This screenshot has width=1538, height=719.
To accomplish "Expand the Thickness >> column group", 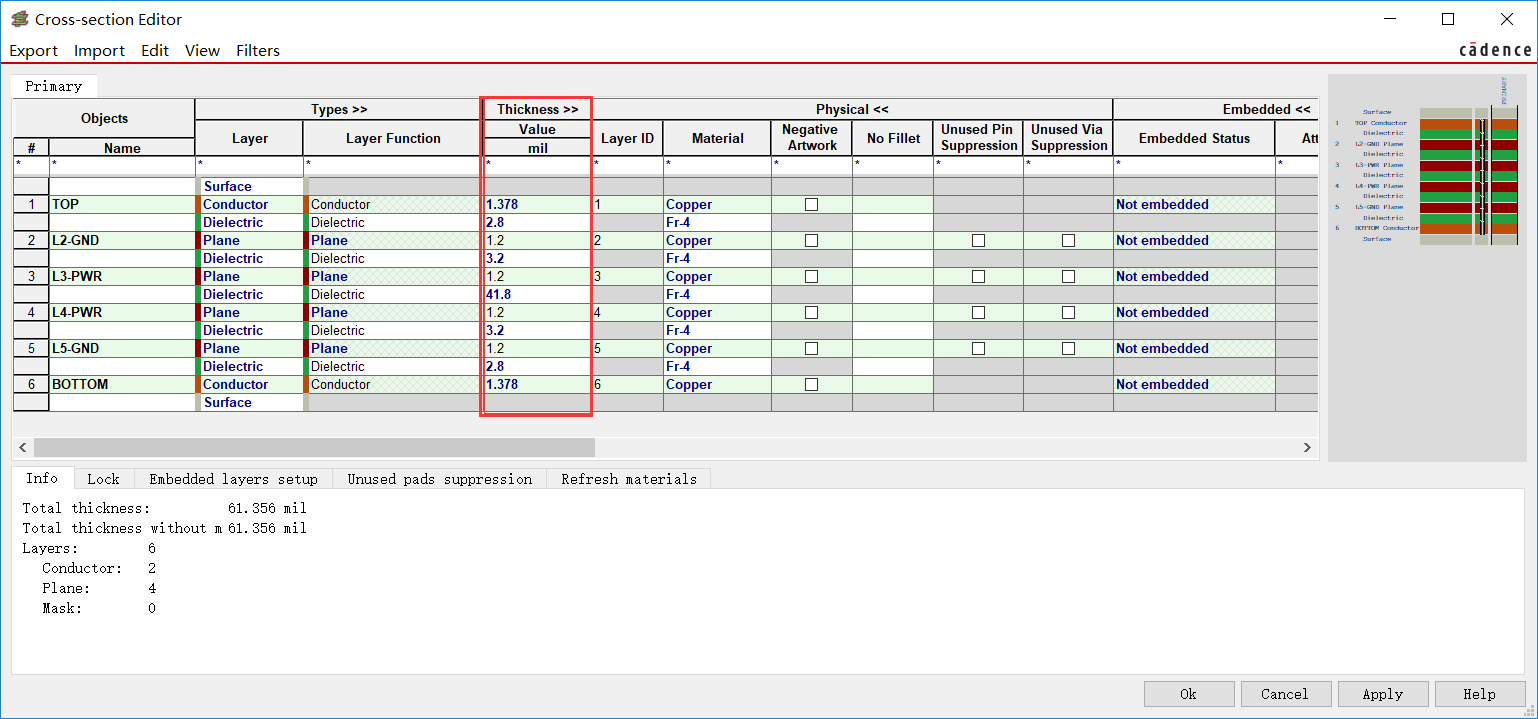I will click(537, 110).
